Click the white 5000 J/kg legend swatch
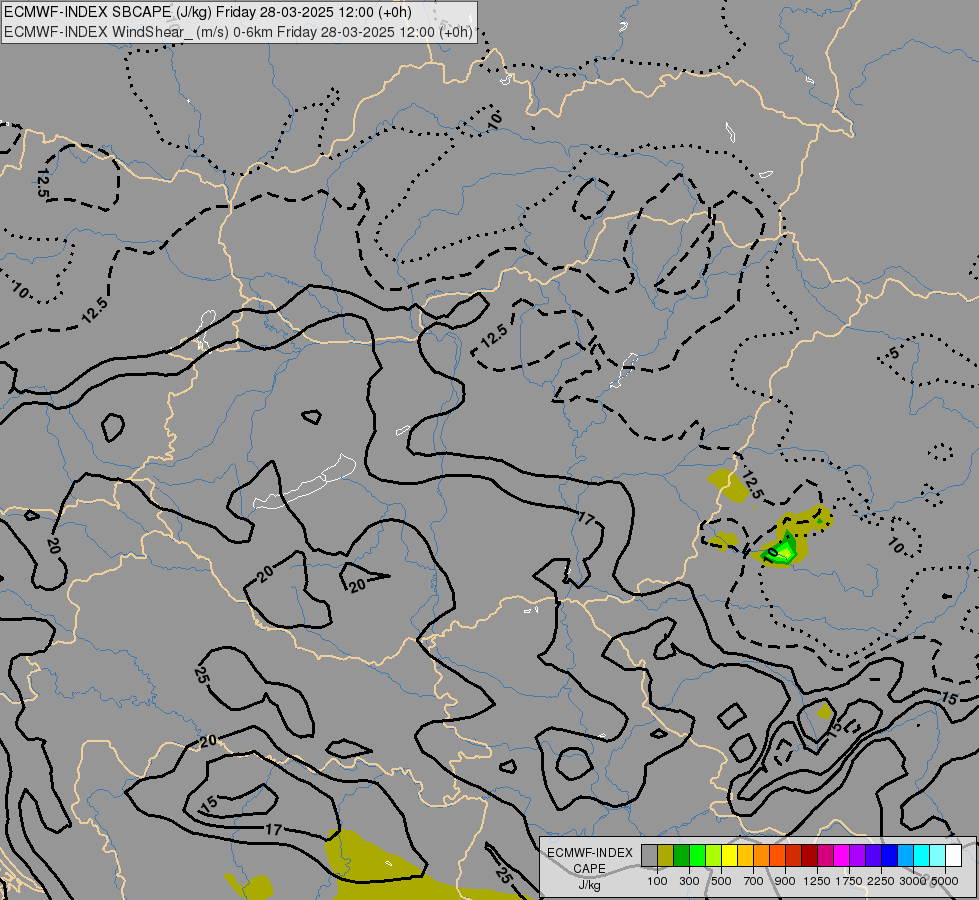Viewport: 979px width, 900px height. pos(953,856)
